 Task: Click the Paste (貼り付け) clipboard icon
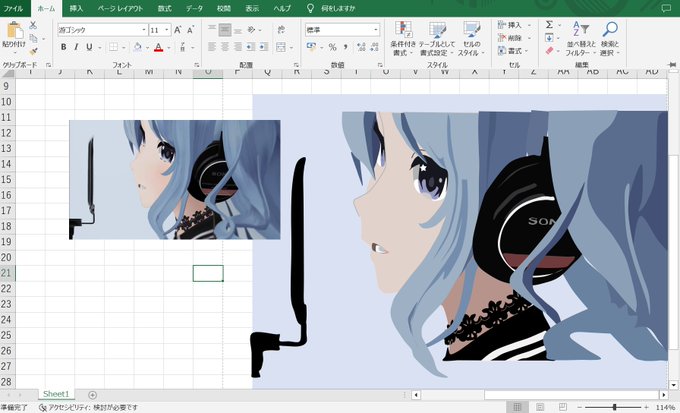tap(15, 30)
